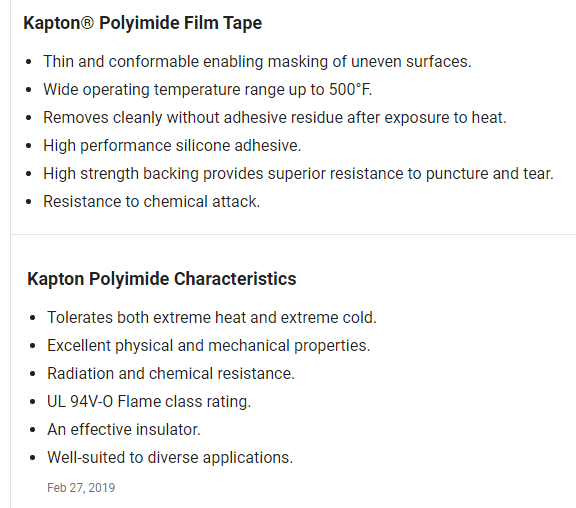
Task: Click the registered trademark symbol after Kapton
Action: 87,23
